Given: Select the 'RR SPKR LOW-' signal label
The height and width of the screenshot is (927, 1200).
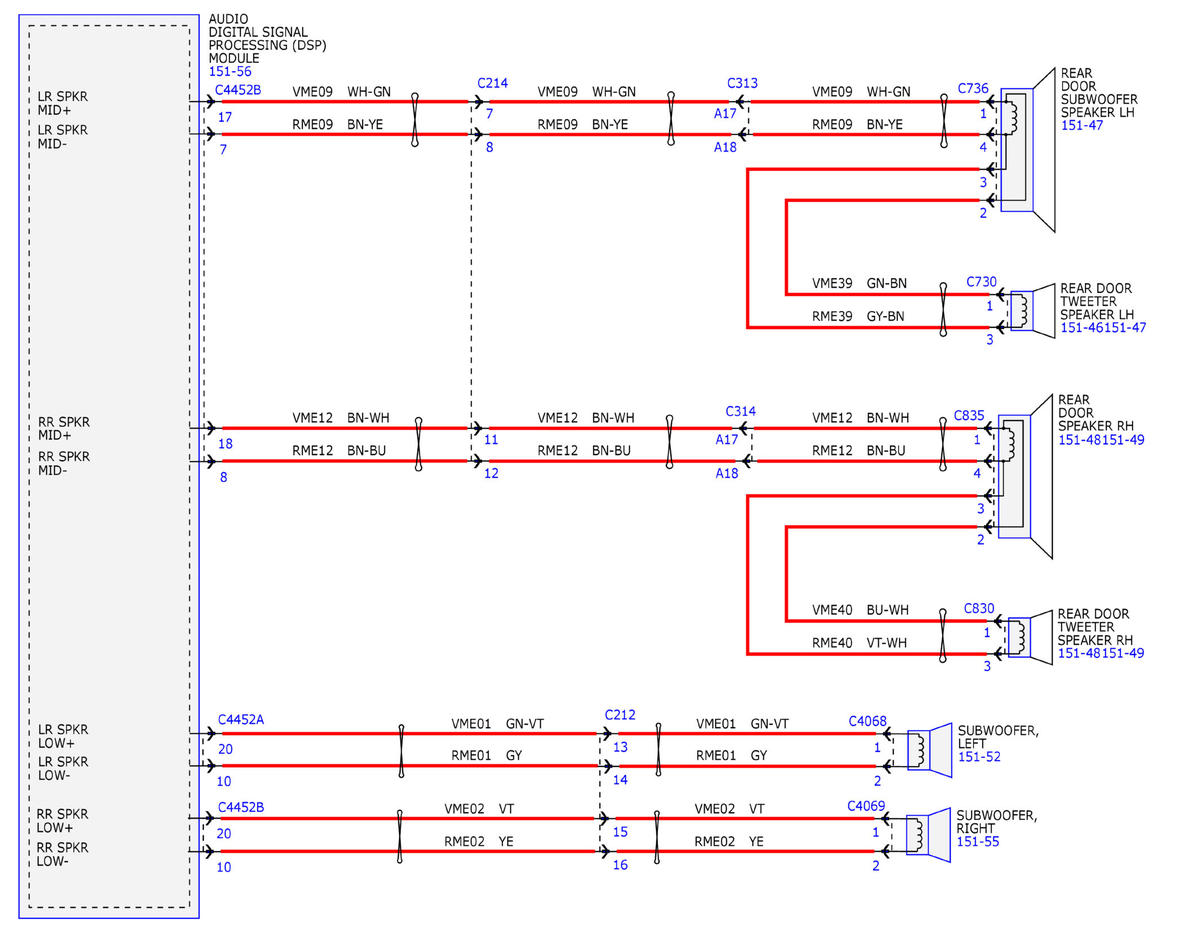Looking at the screenshot, I should tap(63, 854).
